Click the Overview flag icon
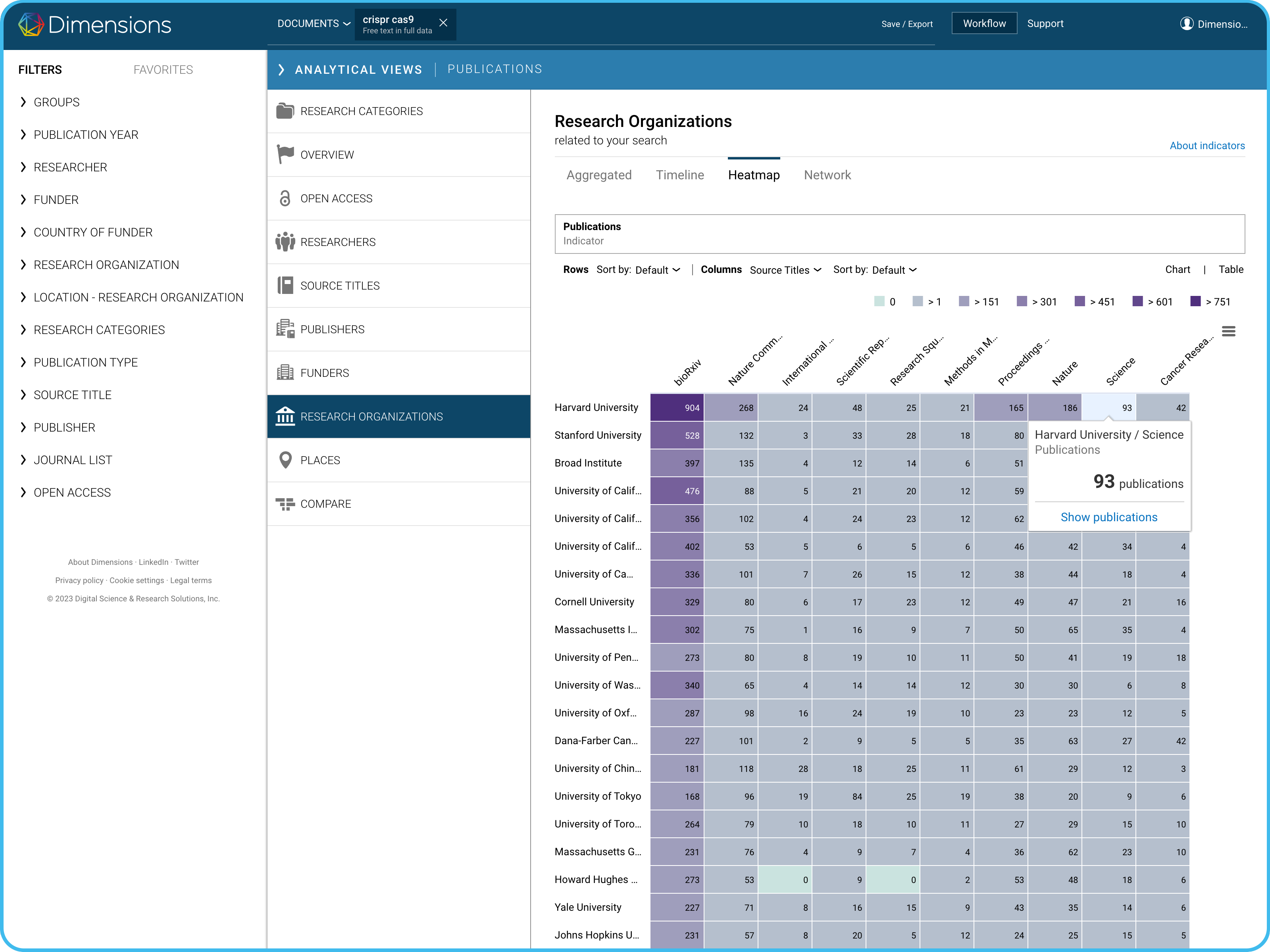This screenshot has width=1270, height=952. [x=285, y=154]
